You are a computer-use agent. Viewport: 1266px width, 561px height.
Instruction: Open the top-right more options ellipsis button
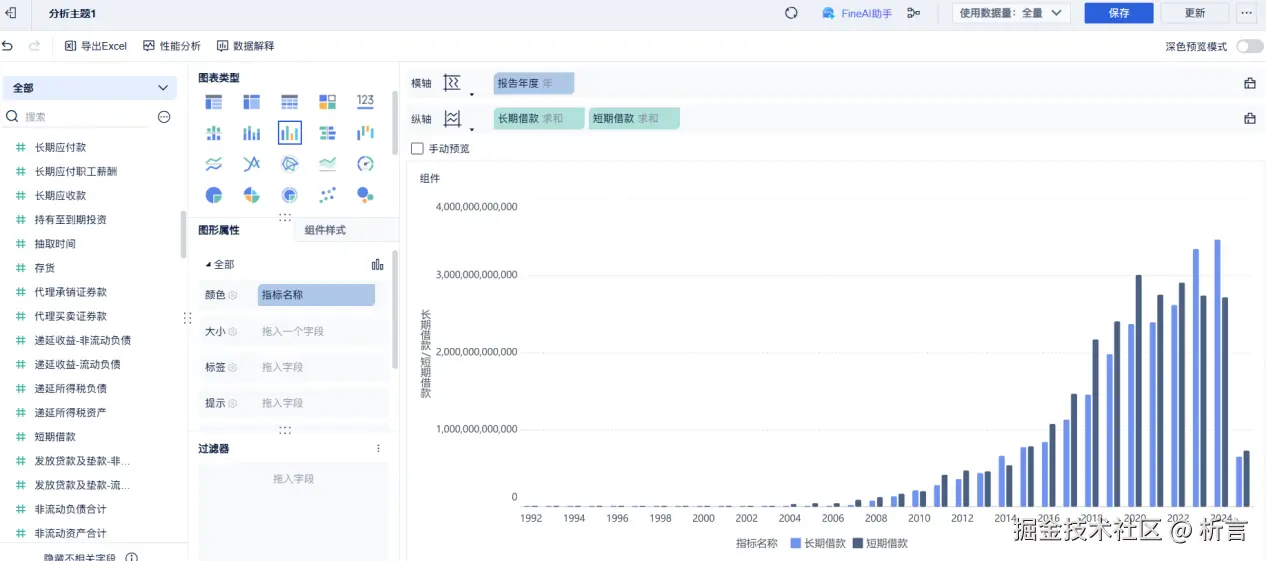coord(1246,13)
